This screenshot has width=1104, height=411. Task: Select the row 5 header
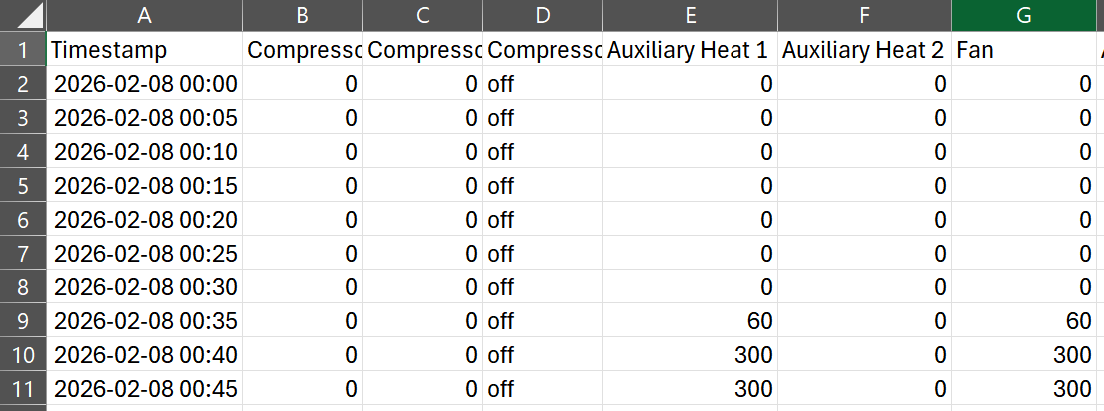(x=23, y=185)
